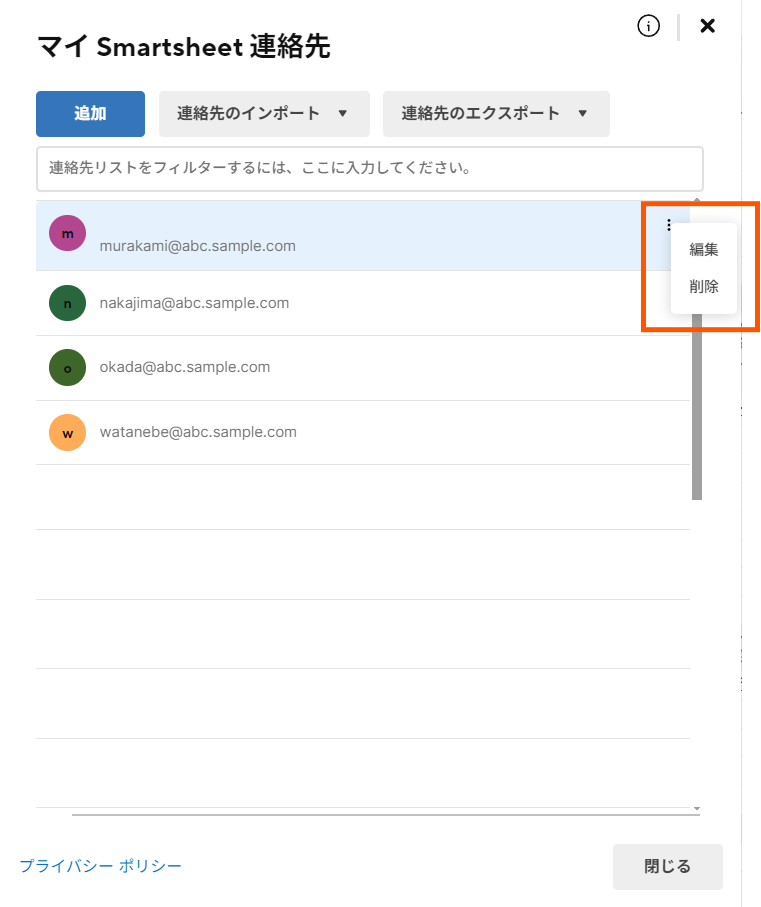Click the three-dot menu icon on murakami row

click(669, 226)
